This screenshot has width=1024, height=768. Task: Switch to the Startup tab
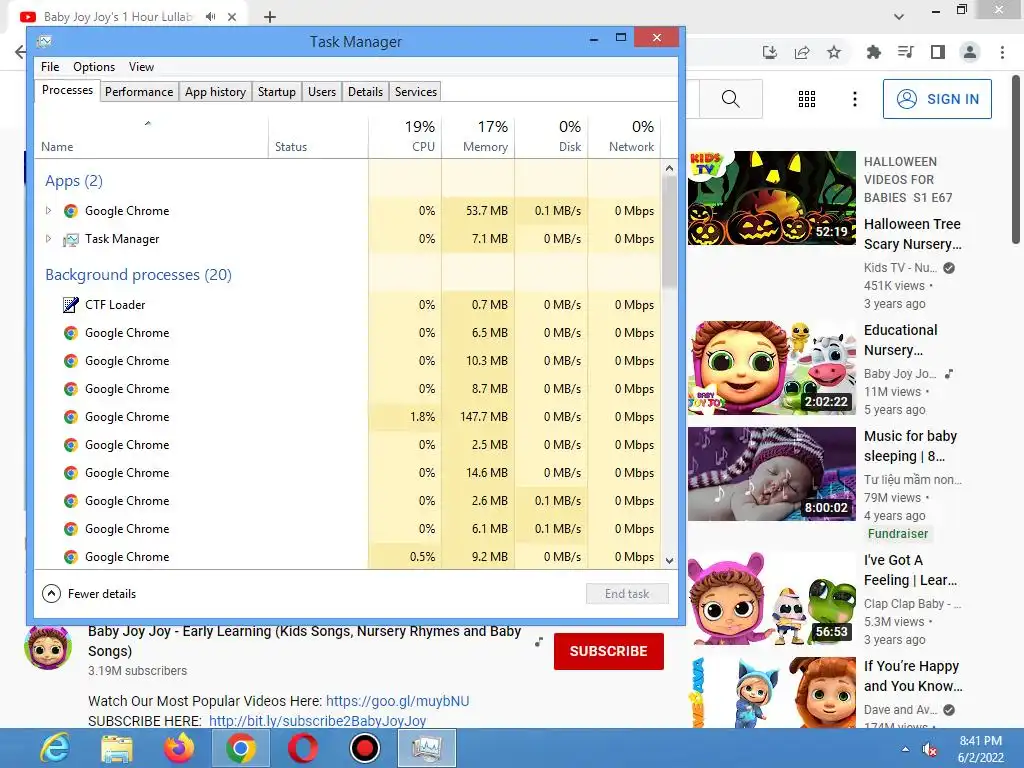point(277,92)
